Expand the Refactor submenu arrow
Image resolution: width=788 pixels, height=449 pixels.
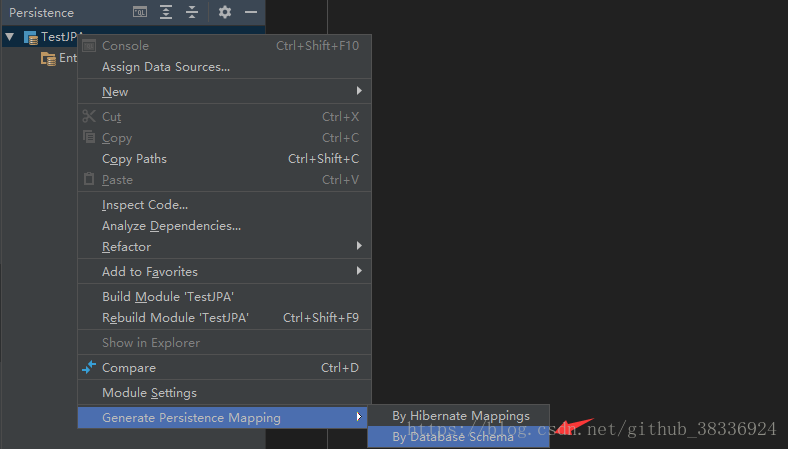(359, 246)
